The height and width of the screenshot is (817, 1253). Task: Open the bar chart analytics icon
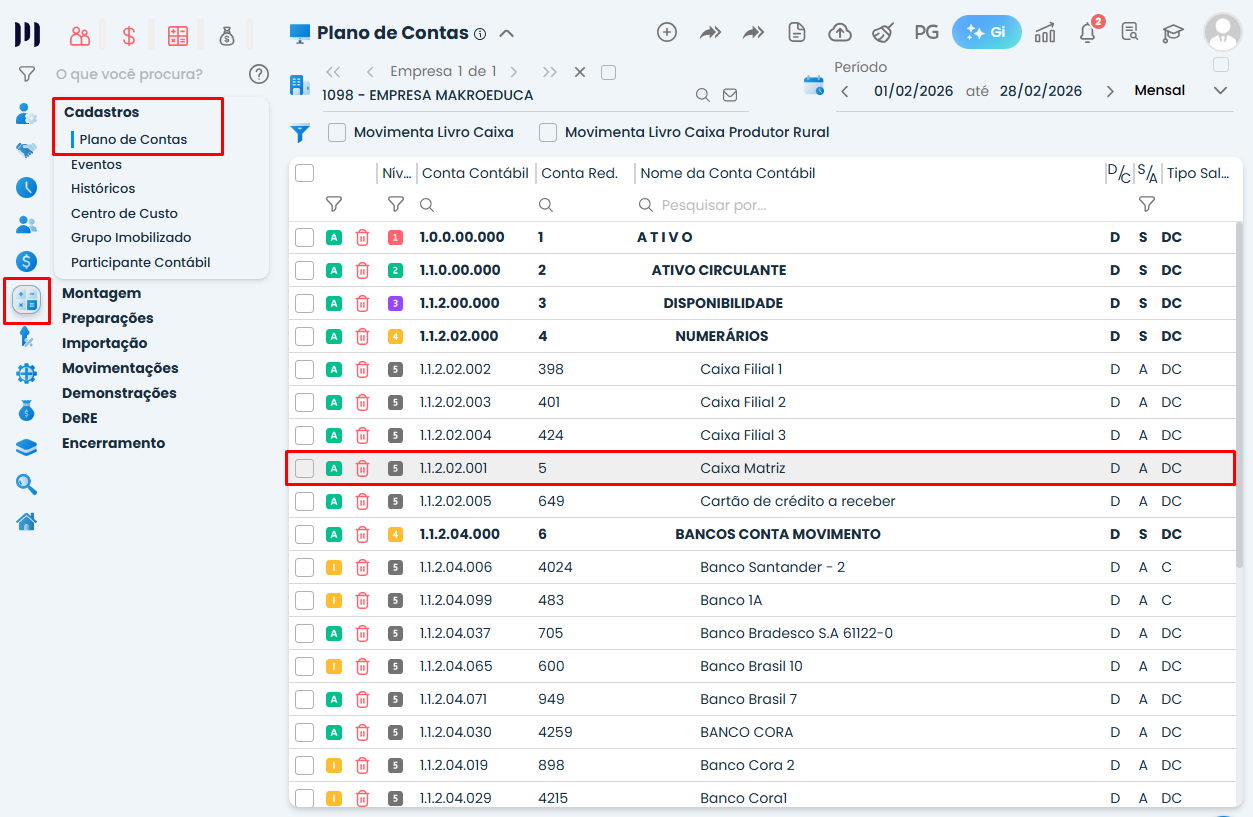pyautogui.click(x=1045, y=32)
